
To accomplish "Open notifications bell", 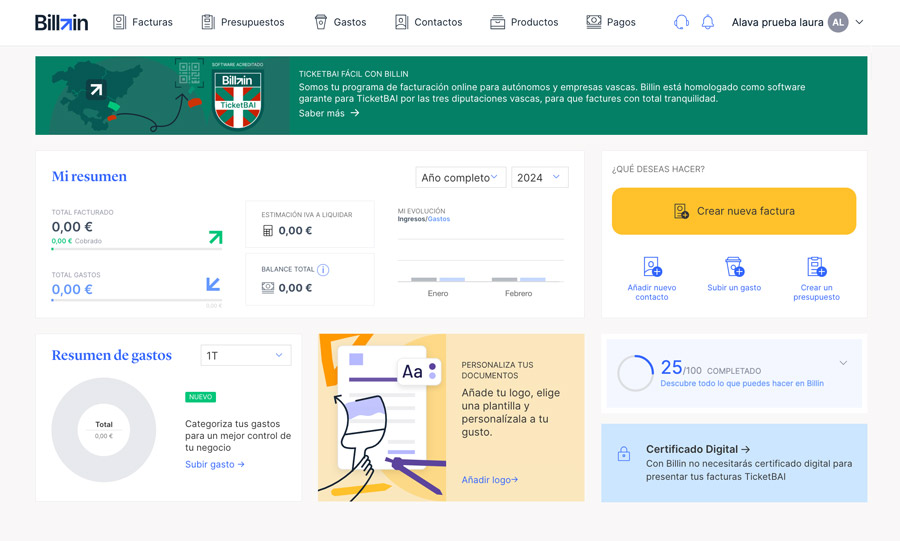I will (x=708, y=22).
